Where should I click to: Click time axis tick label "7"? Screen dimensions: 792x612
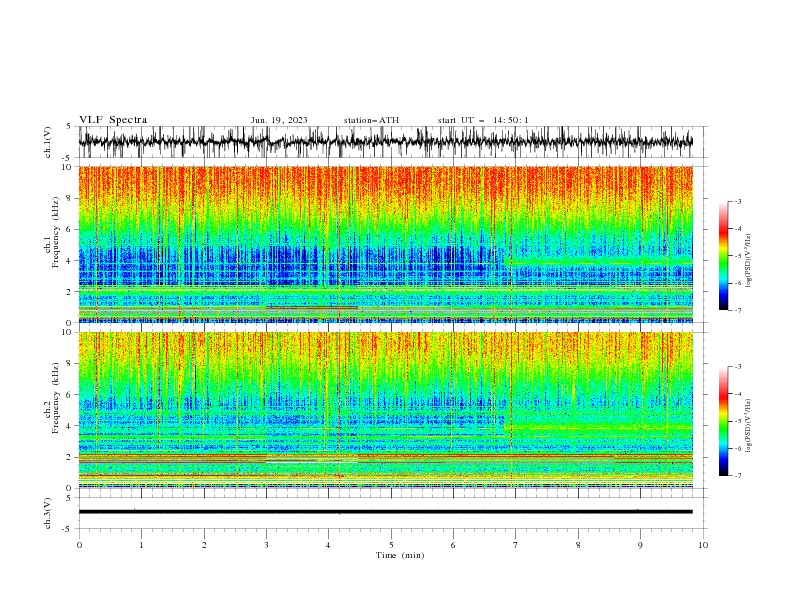516,545
